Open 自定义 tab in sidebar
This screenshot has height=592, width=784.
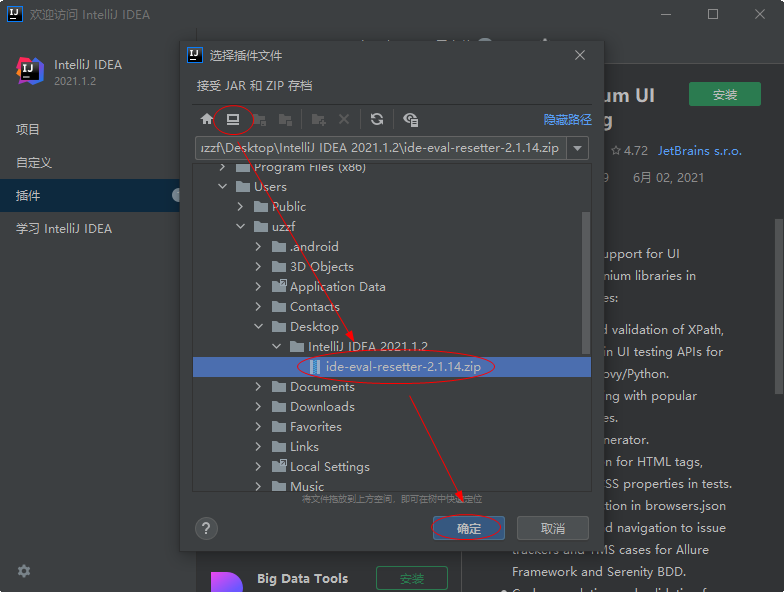coord(90,162)
